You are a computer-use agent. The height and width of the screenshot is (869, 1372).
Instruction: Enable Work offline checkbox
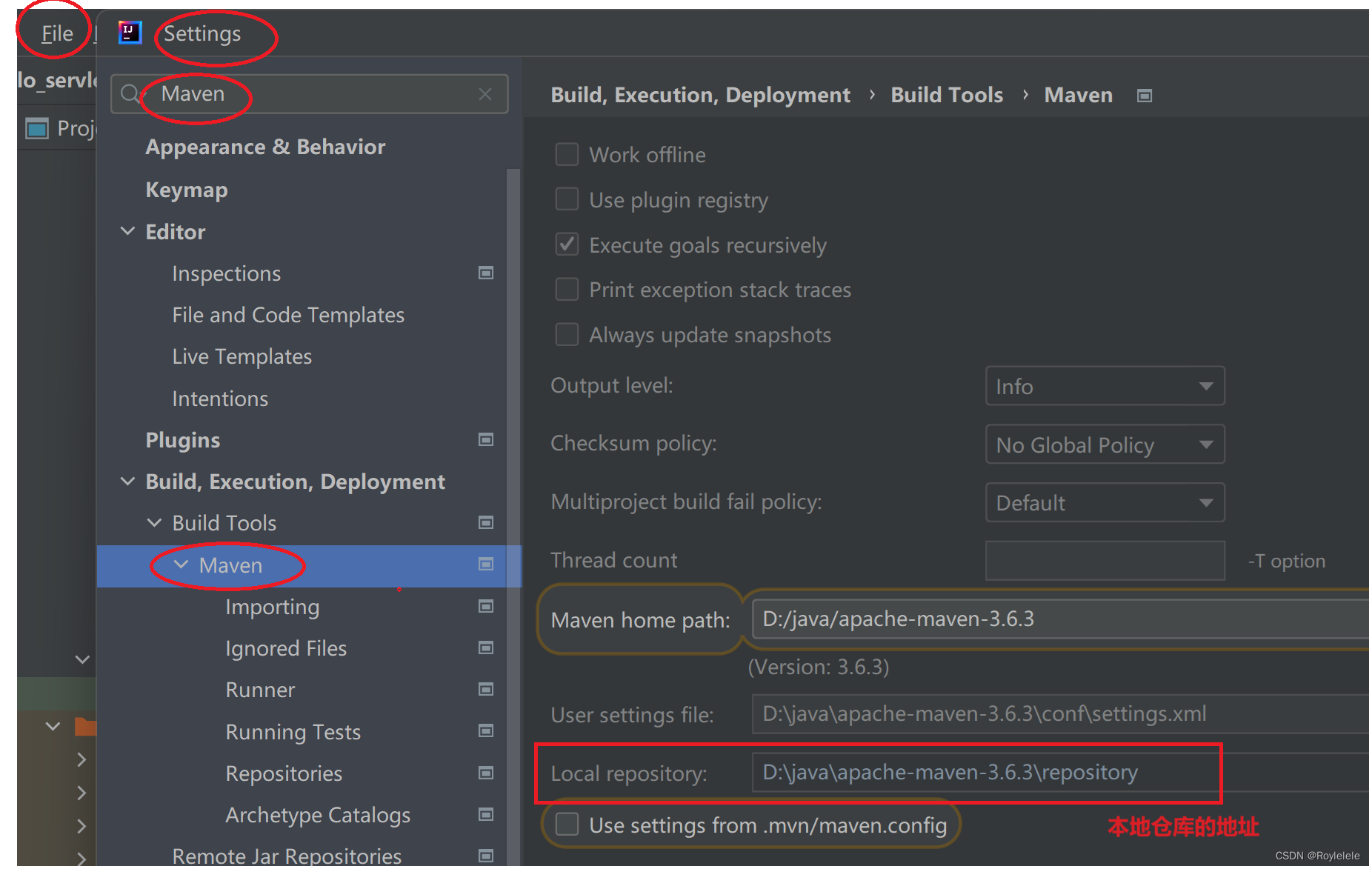tap(567, 155)
